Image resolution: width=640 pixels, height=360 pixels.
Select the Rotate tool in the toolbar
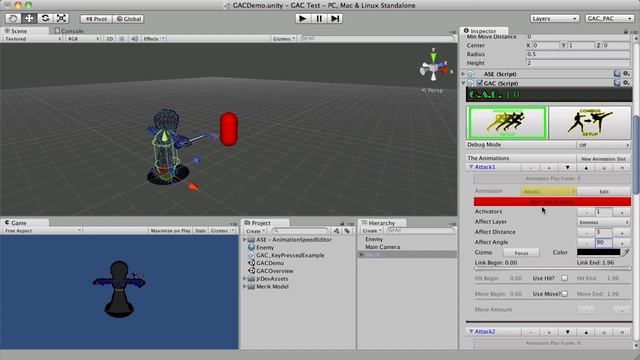point(45,18)
